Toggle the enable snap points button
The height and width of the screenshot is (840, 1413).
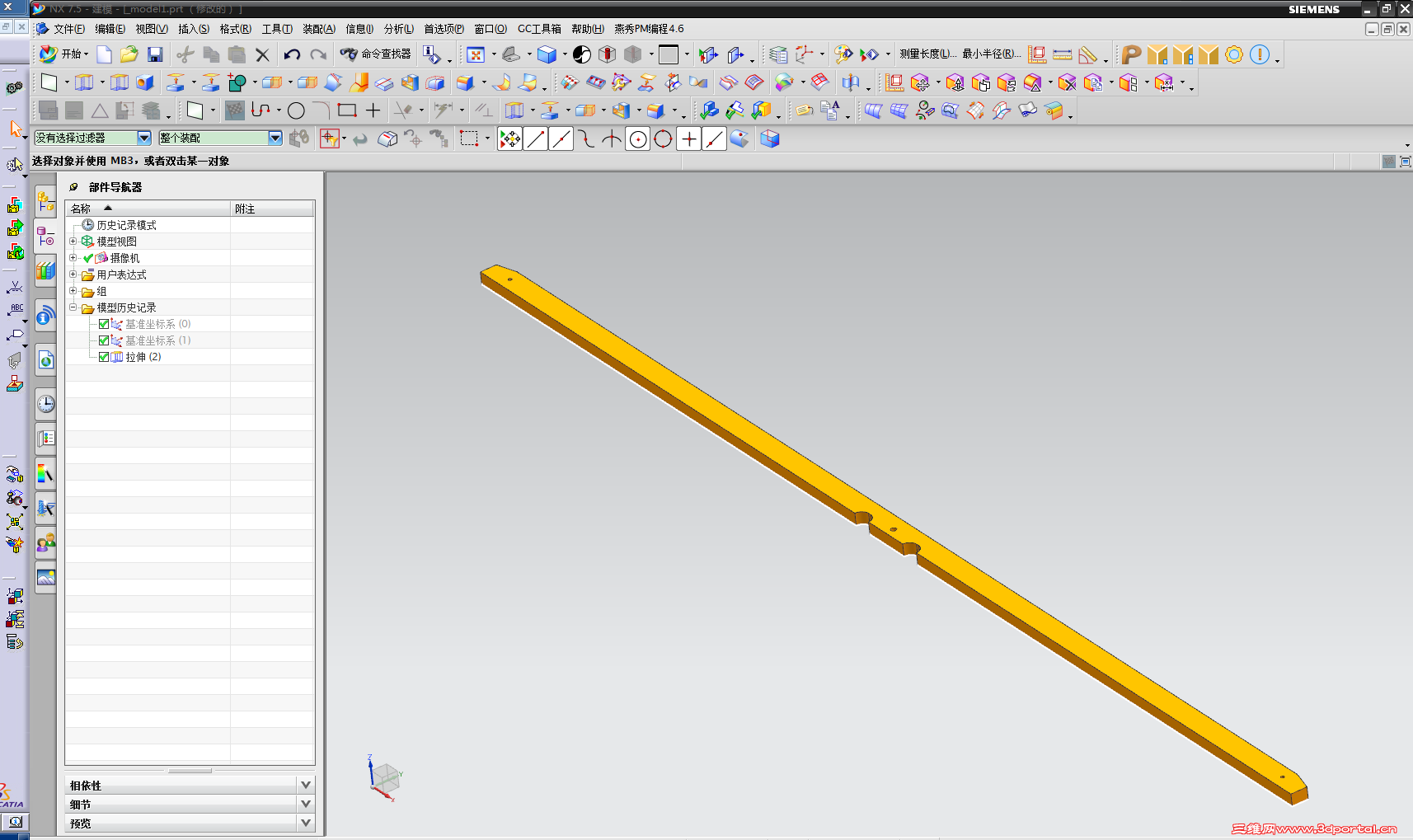[x=510, y=138]
